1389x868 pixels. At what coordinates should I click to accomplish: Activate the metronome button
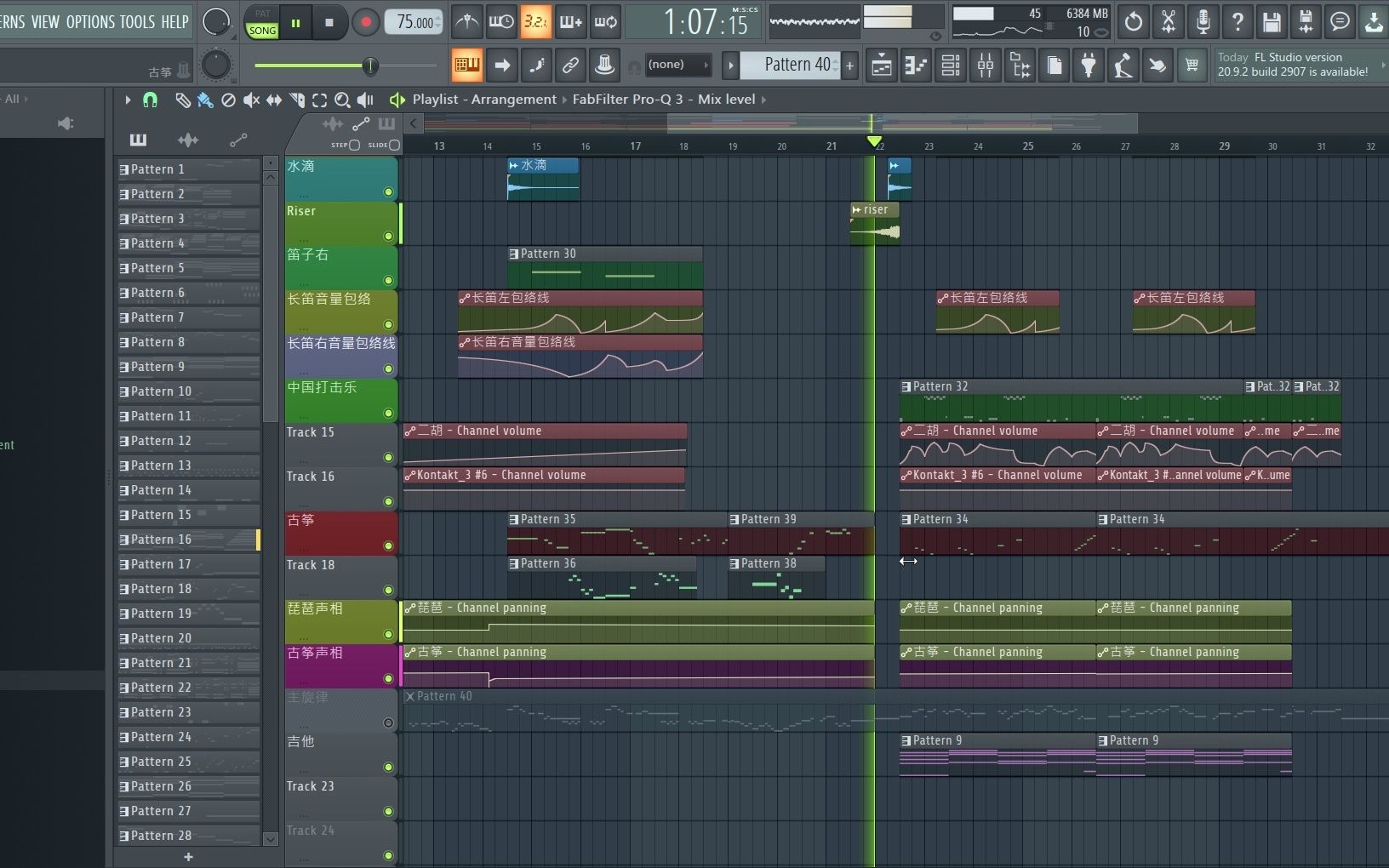pos(466,22)
